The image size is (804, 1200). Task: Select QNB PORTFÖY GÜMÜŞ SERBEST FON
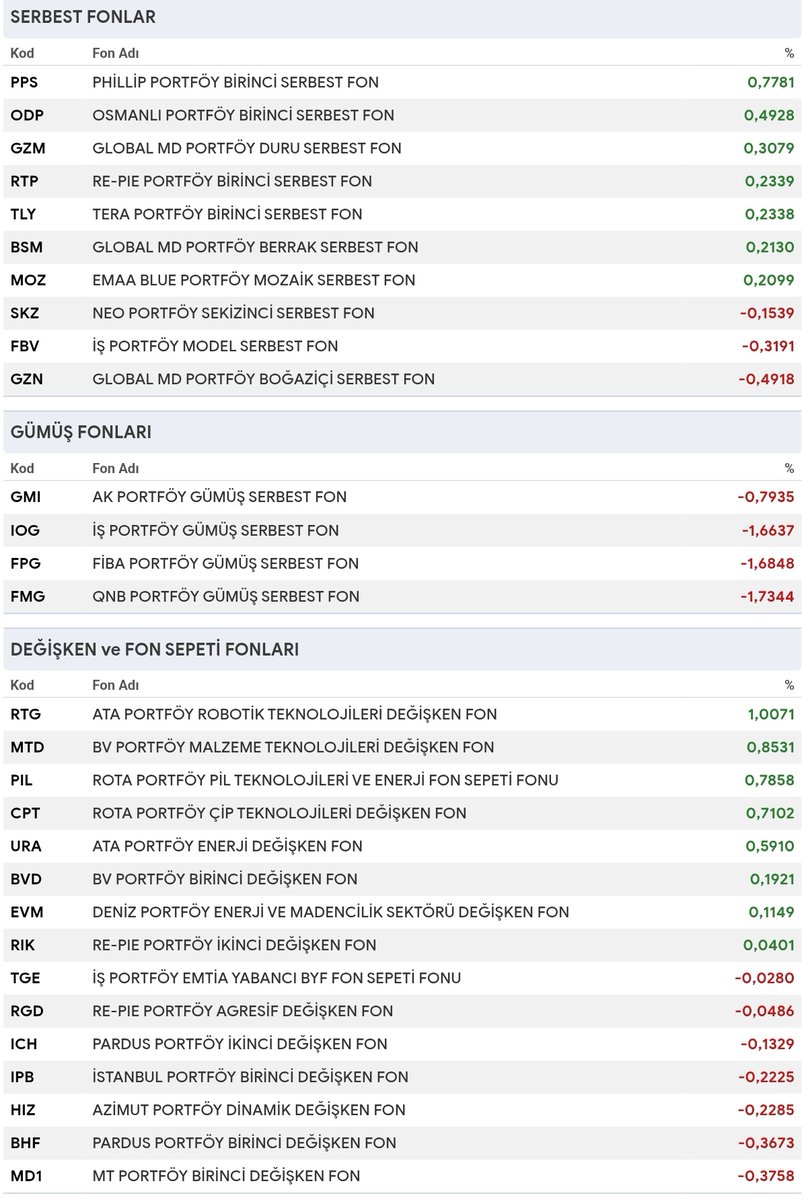[x=226, y=596]
